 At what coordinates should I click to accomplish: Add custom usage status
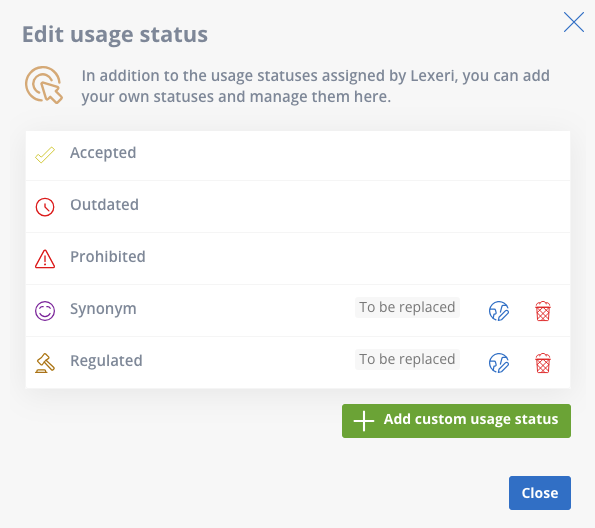pyautogui.click(x=456, y=421)
